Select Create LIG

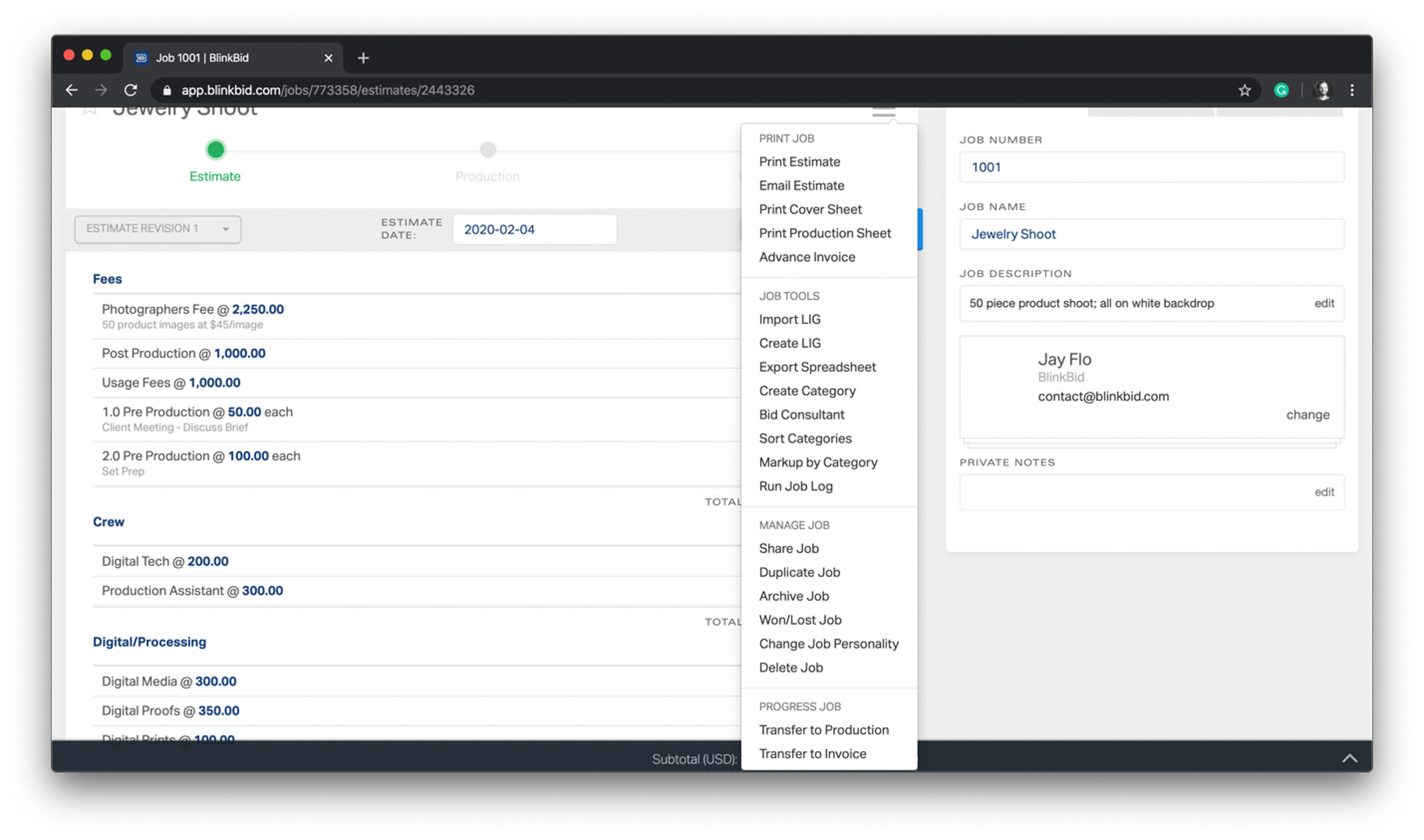[x=789, y=343]
